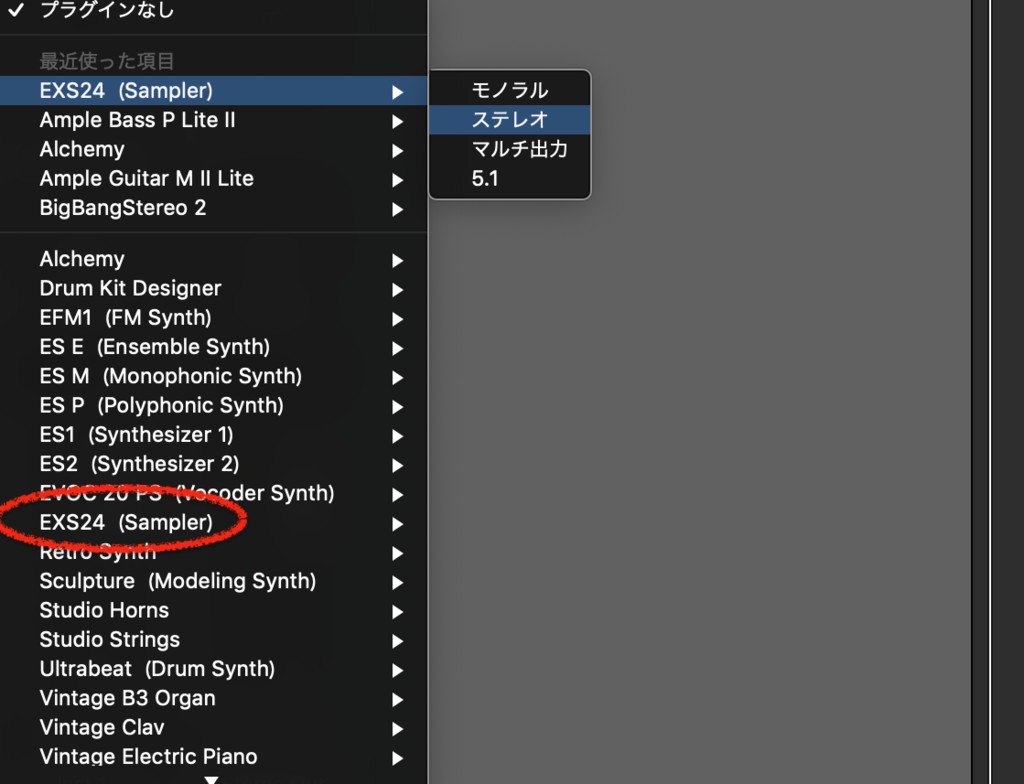Expand submenu arrow beside Ample Bass P Lite II

(x=397, y=122)
